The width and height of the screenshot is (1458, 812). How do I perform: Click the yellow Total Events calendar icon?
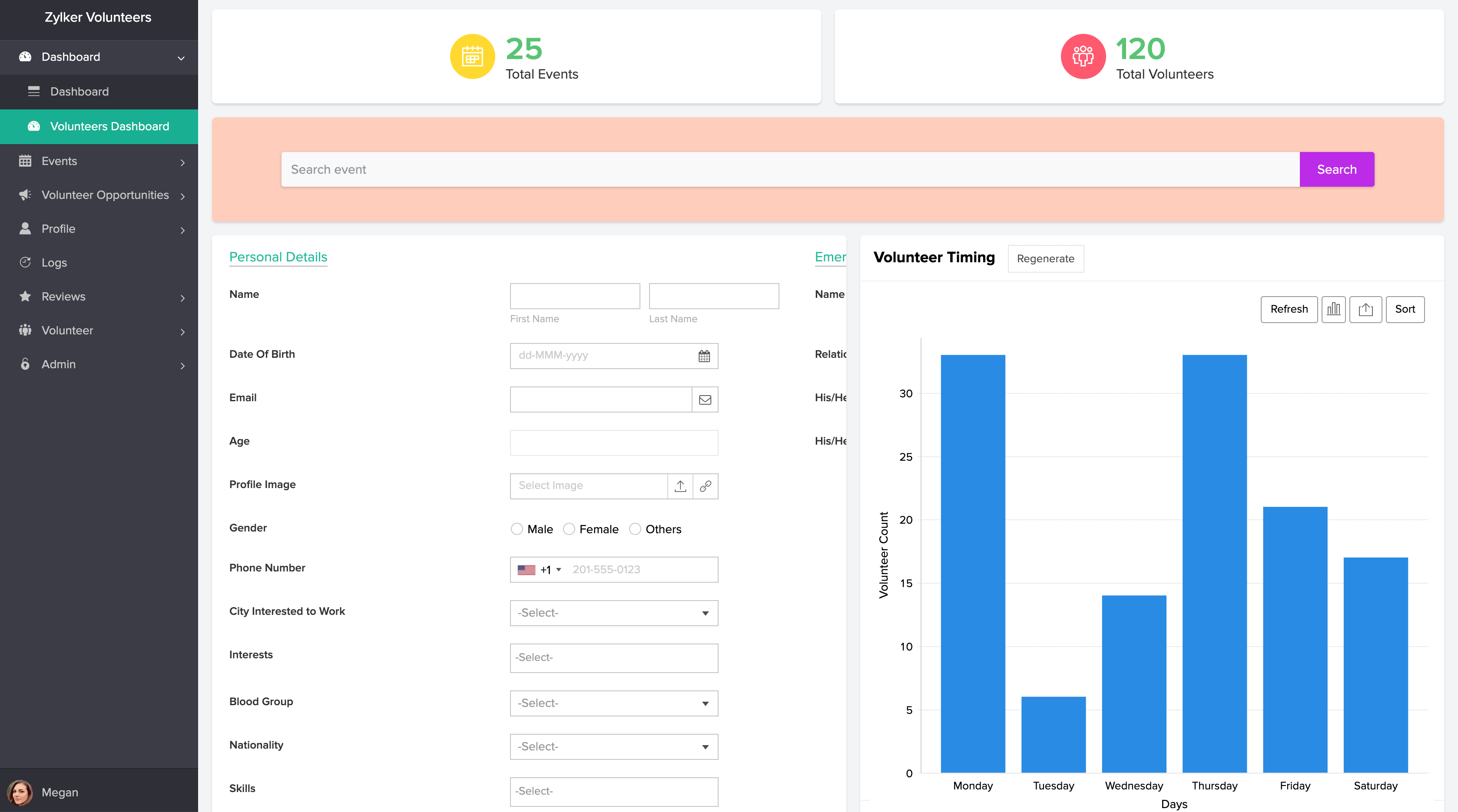coord(472,56)
